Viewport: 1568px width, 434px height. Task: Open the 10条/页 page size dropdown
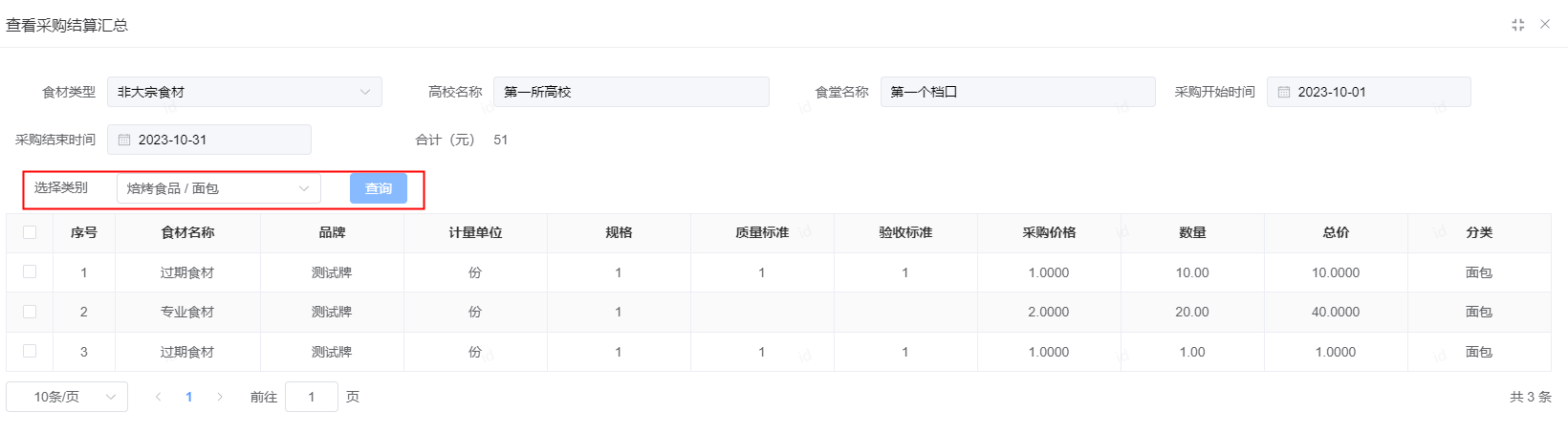[x=67, y=397]
